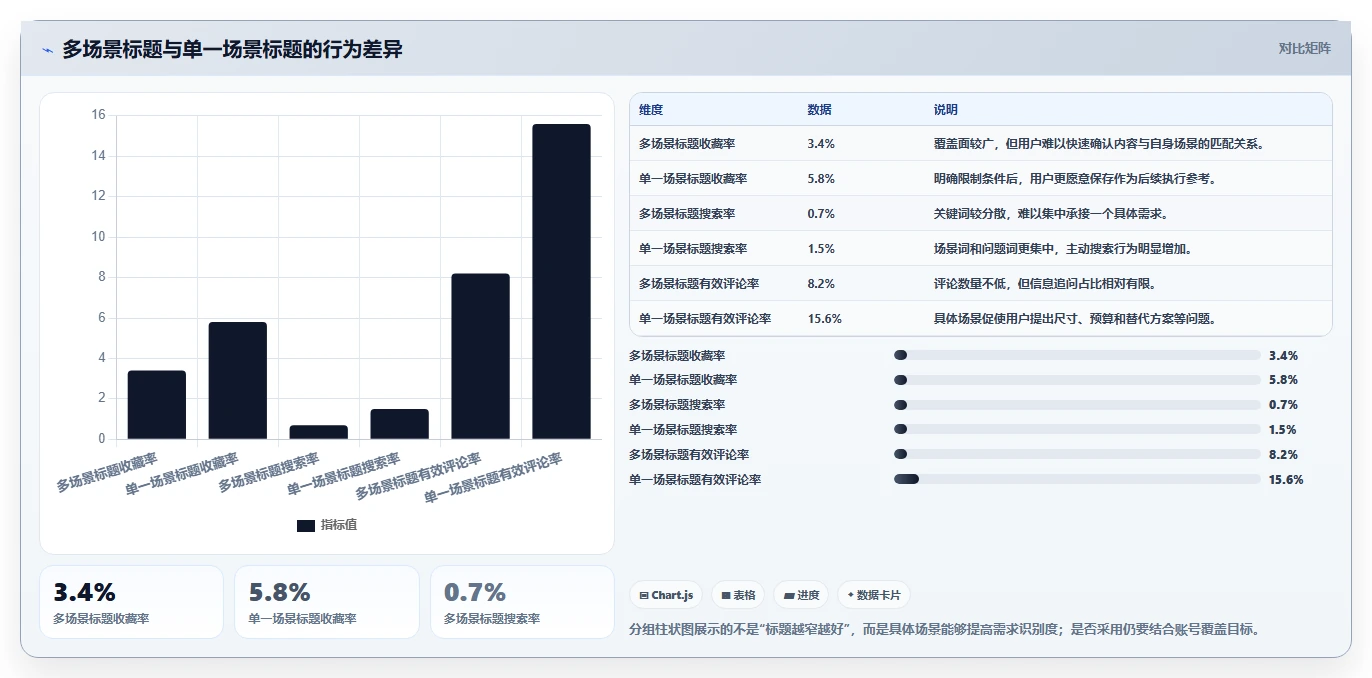1372x678 pixels.
Task: Click the 说明 table column header
Action: 946,110
